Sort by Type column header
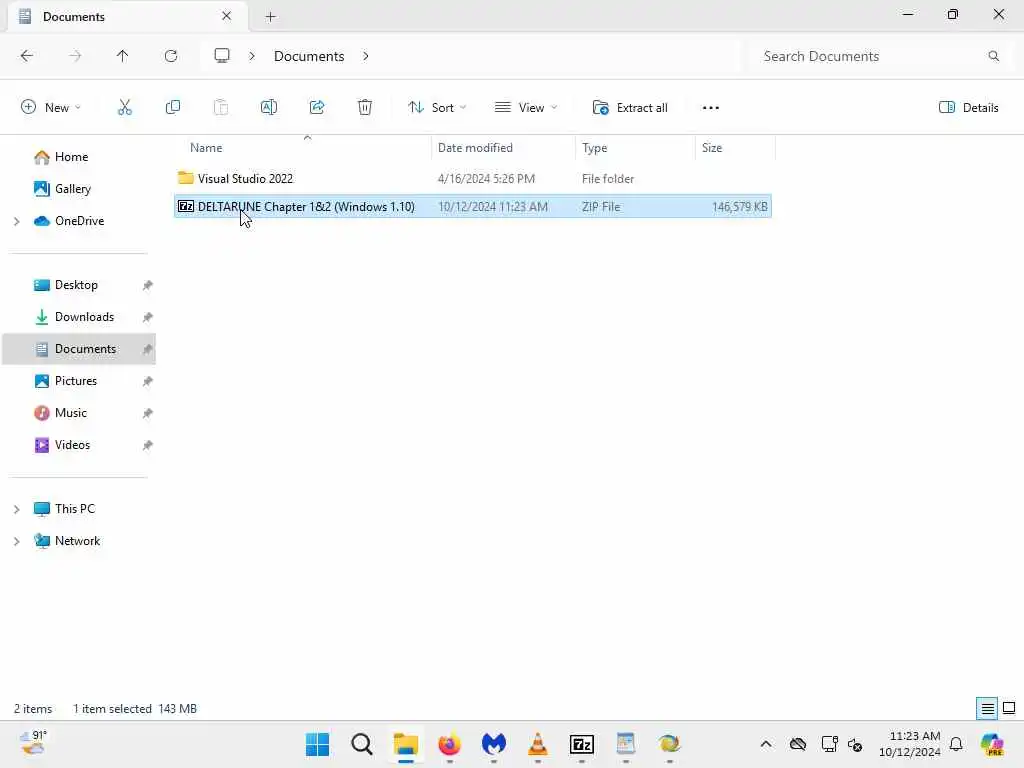This screenshot has height=768, width=1024. pyautogui.click(x=635, y=148)
